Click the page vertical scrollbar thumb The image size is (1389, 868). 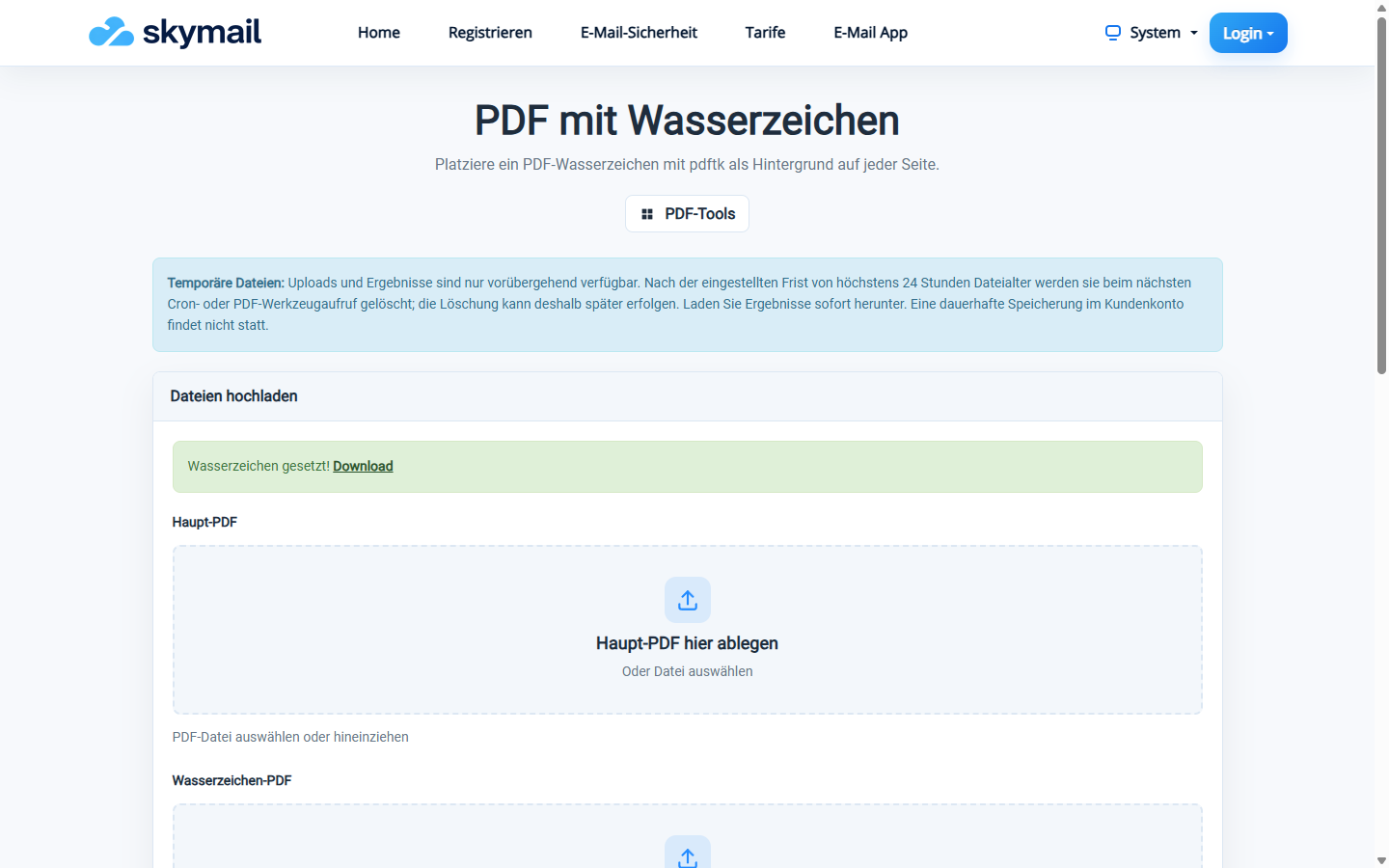pyautogui.click(x=1381, y=195)
